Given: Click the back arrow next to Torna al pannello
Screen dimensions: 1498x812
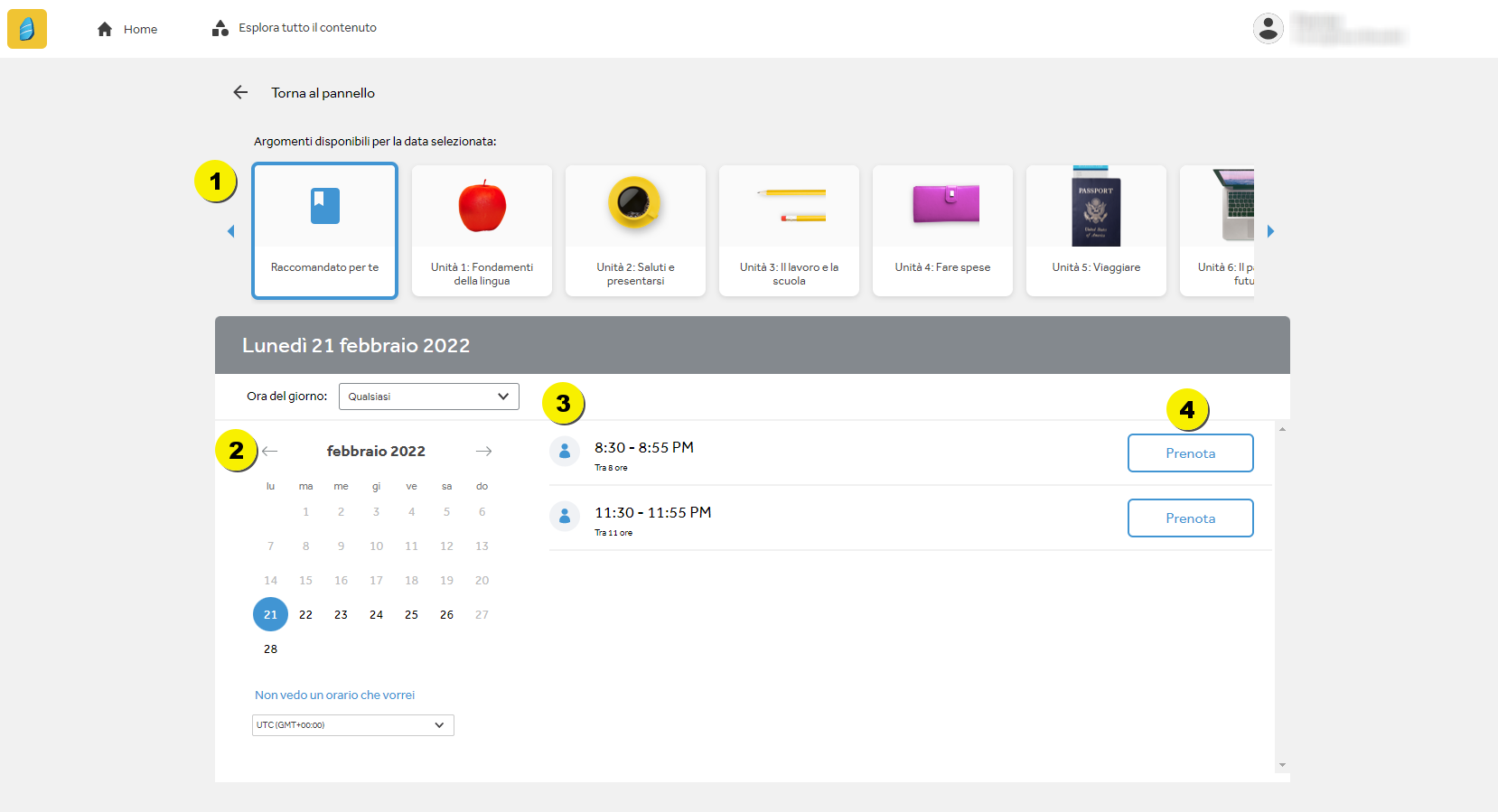Looking at the screenshot, I should pos(240,92).
